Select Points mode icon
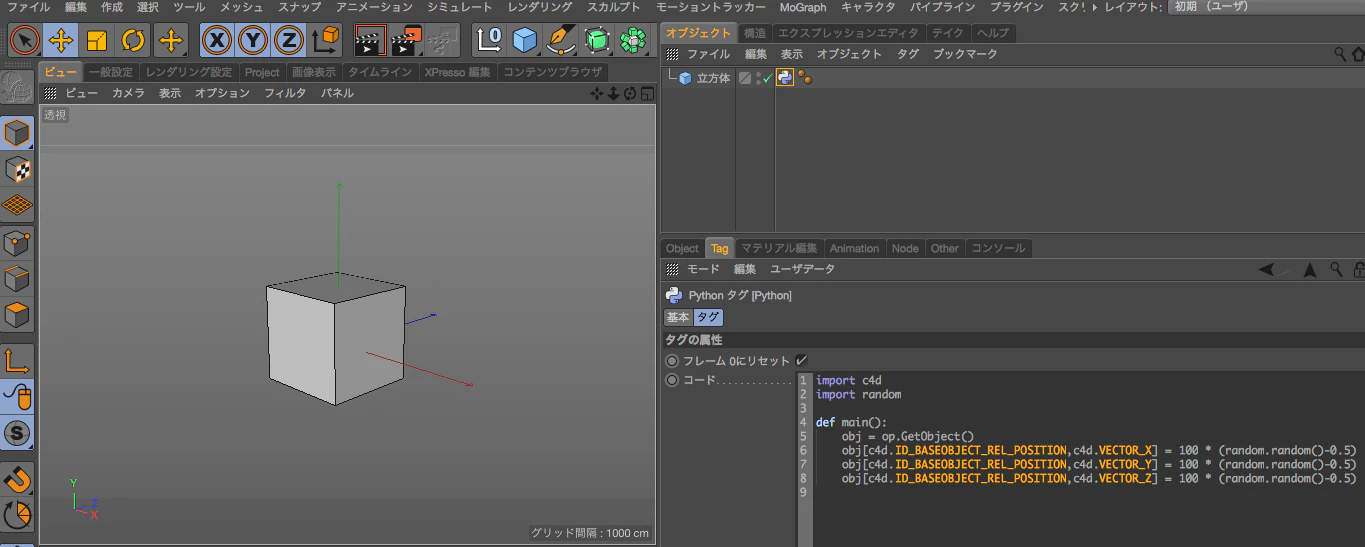 (x=17, y=243)
